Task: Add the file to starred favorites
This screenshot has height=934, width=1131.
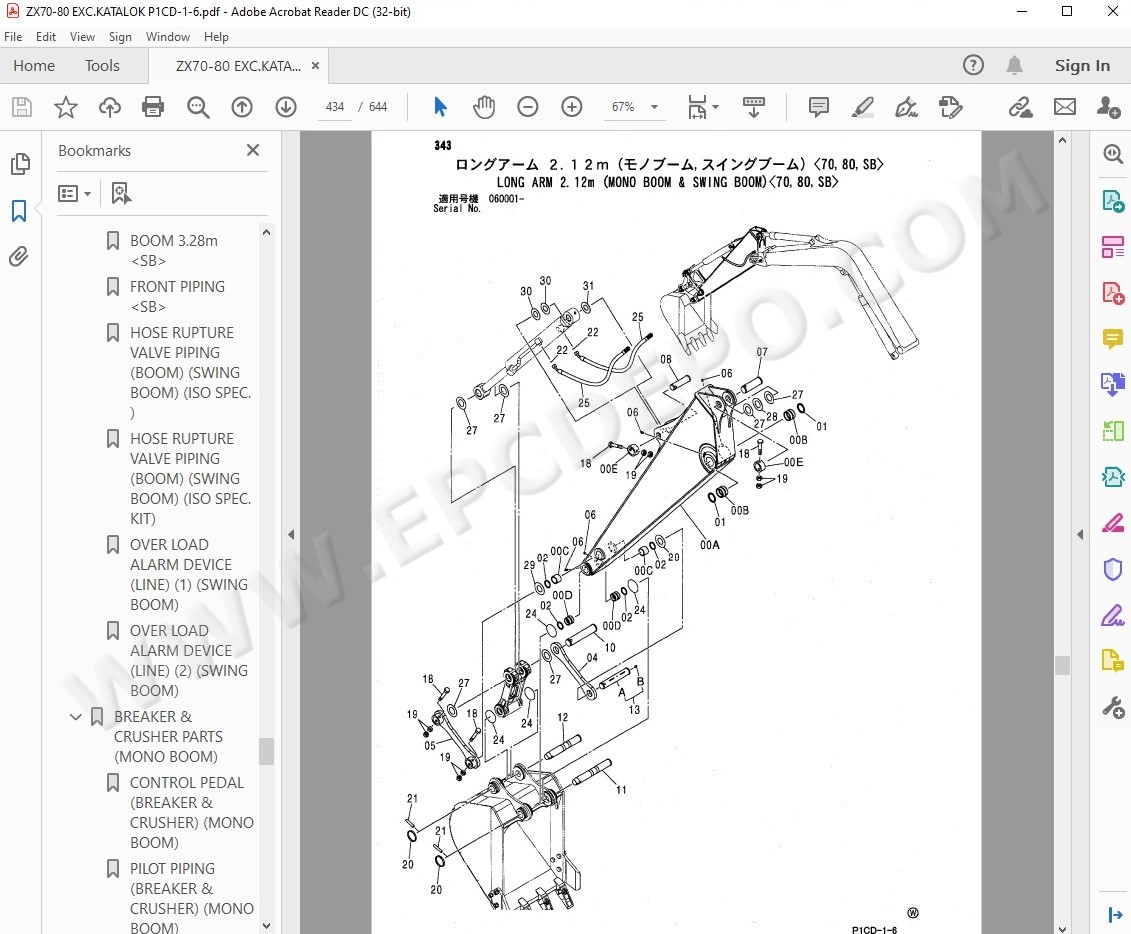Action: [66, 107]
